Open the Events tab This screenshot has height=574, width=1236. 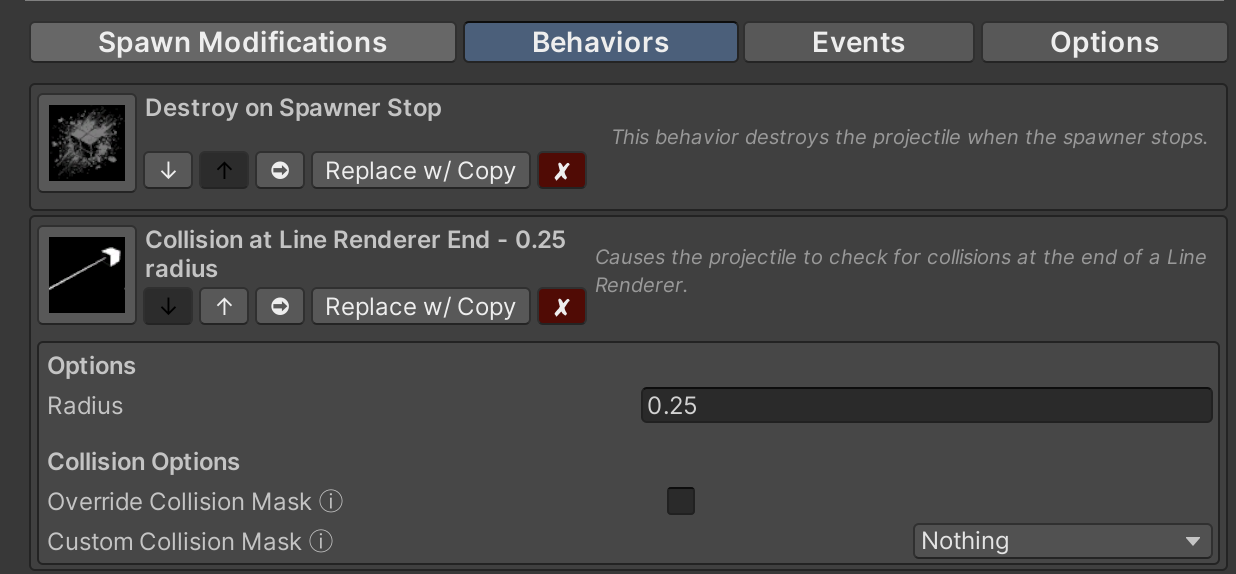point(858,43)
